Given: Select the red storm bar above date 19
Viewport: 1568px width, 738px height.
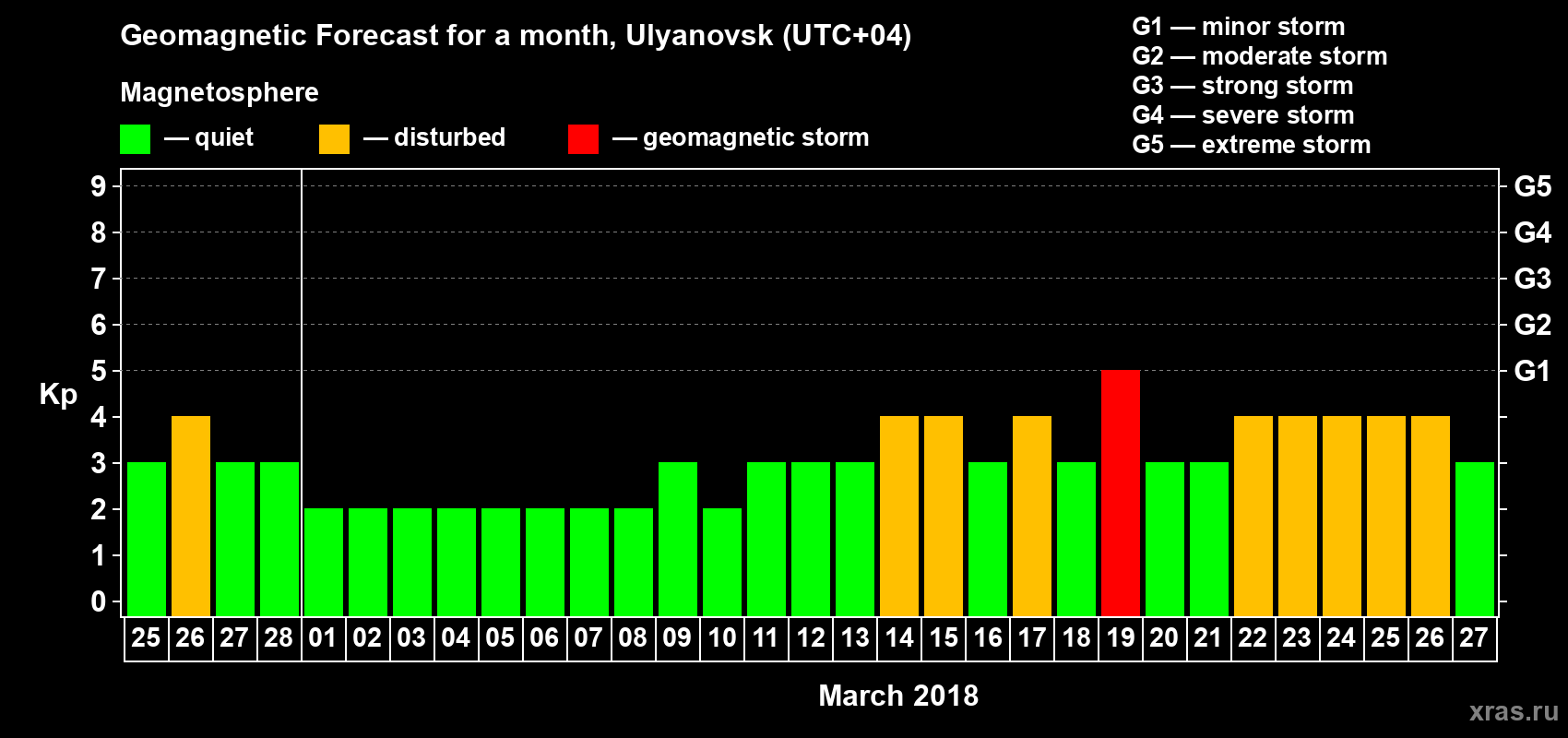Looking at the screenshot, I should point(1121,493).
